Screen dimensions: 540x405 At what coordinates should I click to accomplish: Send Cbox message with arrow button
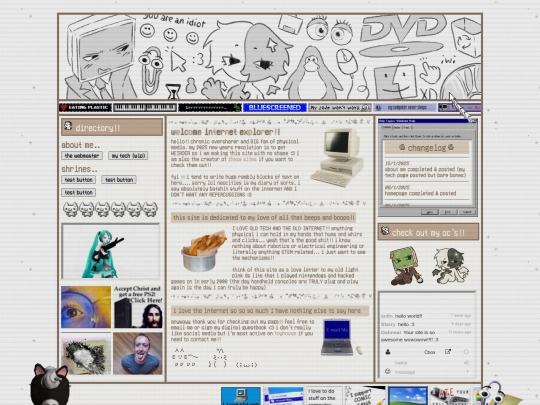[468, 371]
